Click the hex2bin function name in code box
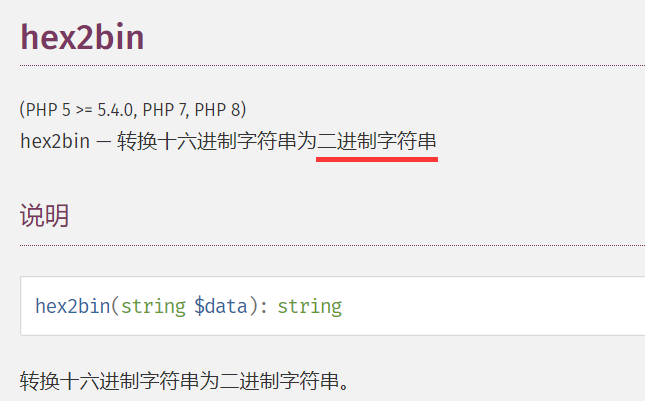The width and height of the screenshot is (645, 401). click(73, 306)
